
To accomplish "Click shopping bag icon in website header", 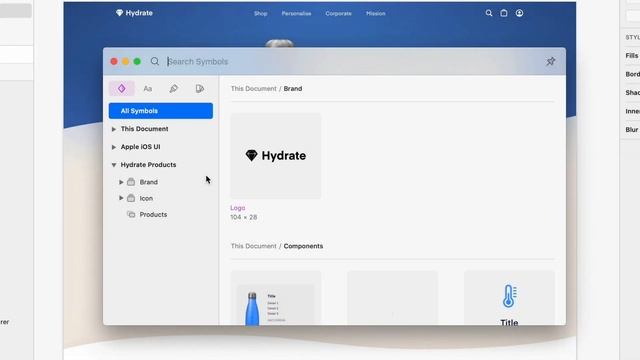I will coord(504,13).
